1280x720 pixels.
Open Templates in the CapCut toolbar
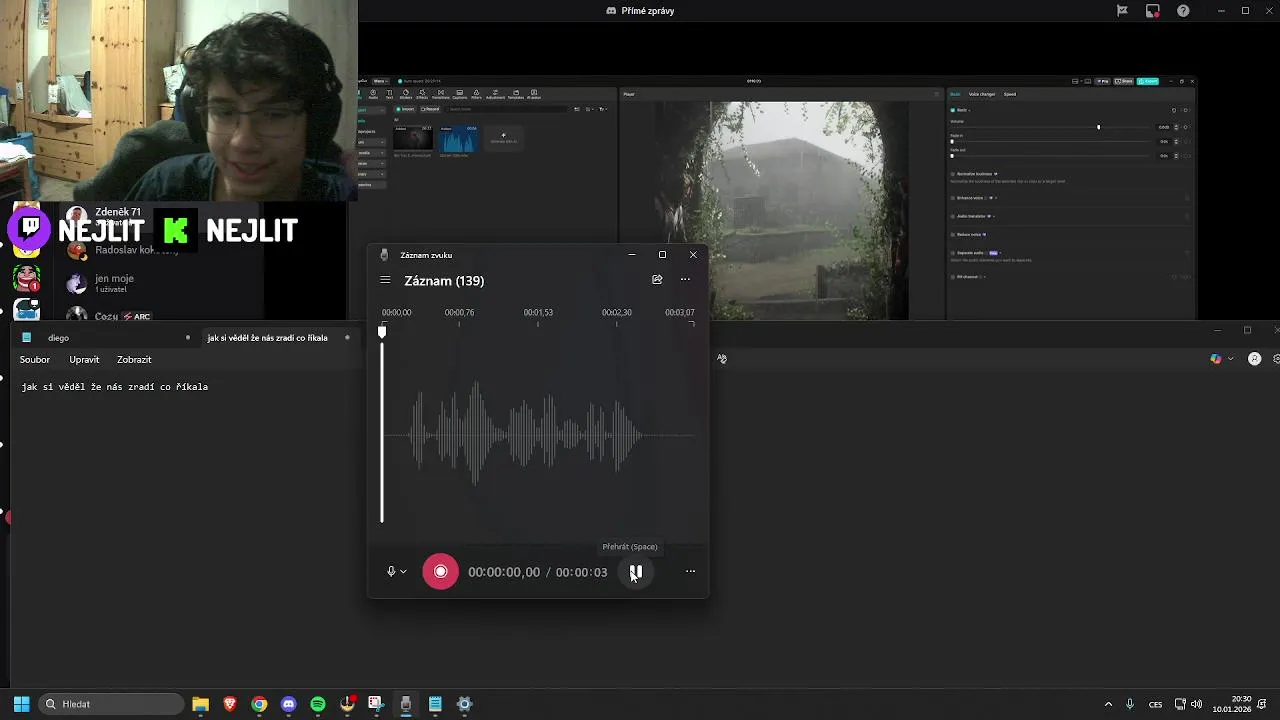pos(516,94)
